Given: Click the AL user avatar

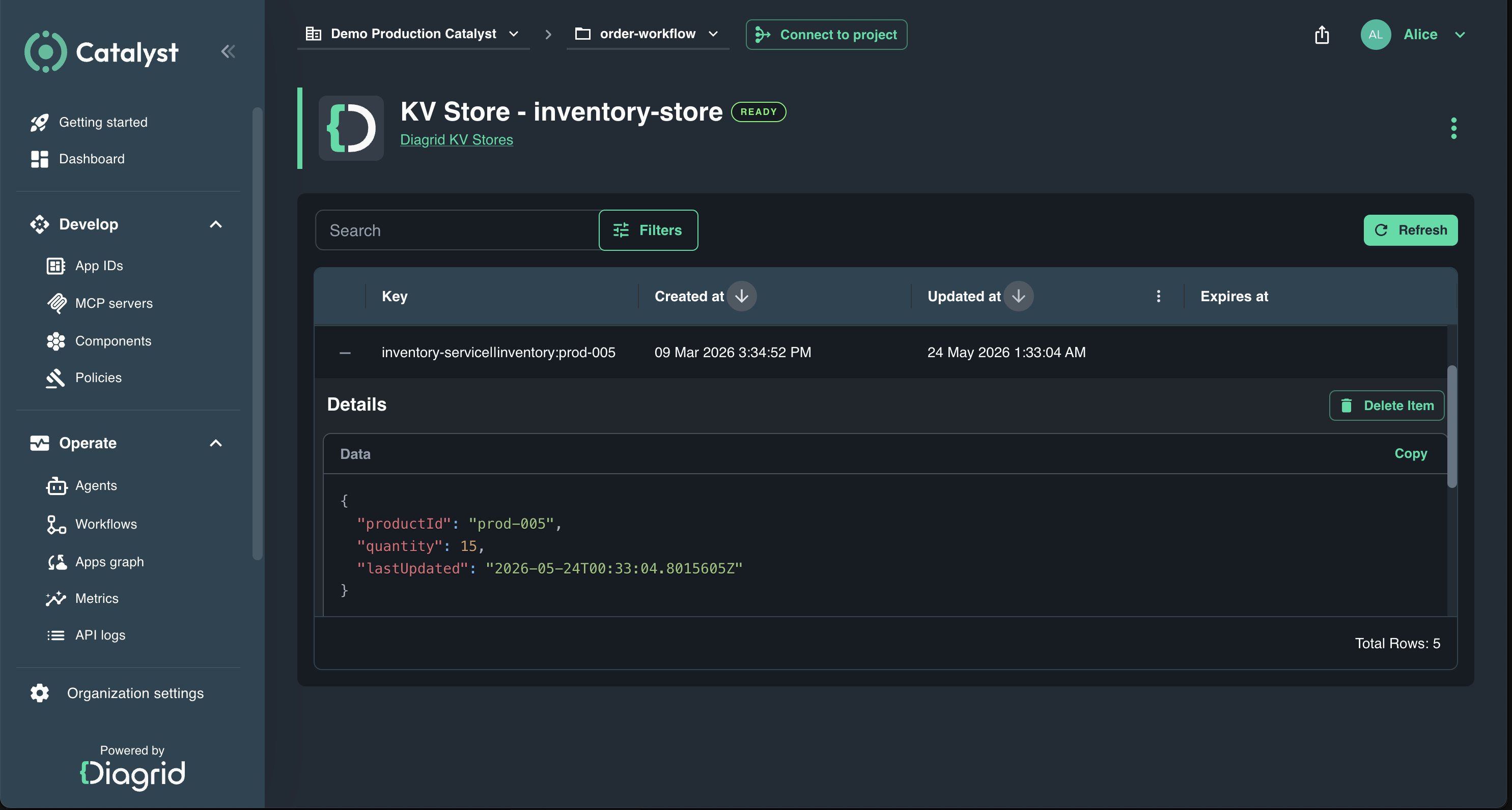Looking at the screenshot, I should [x=1375, y=35].
